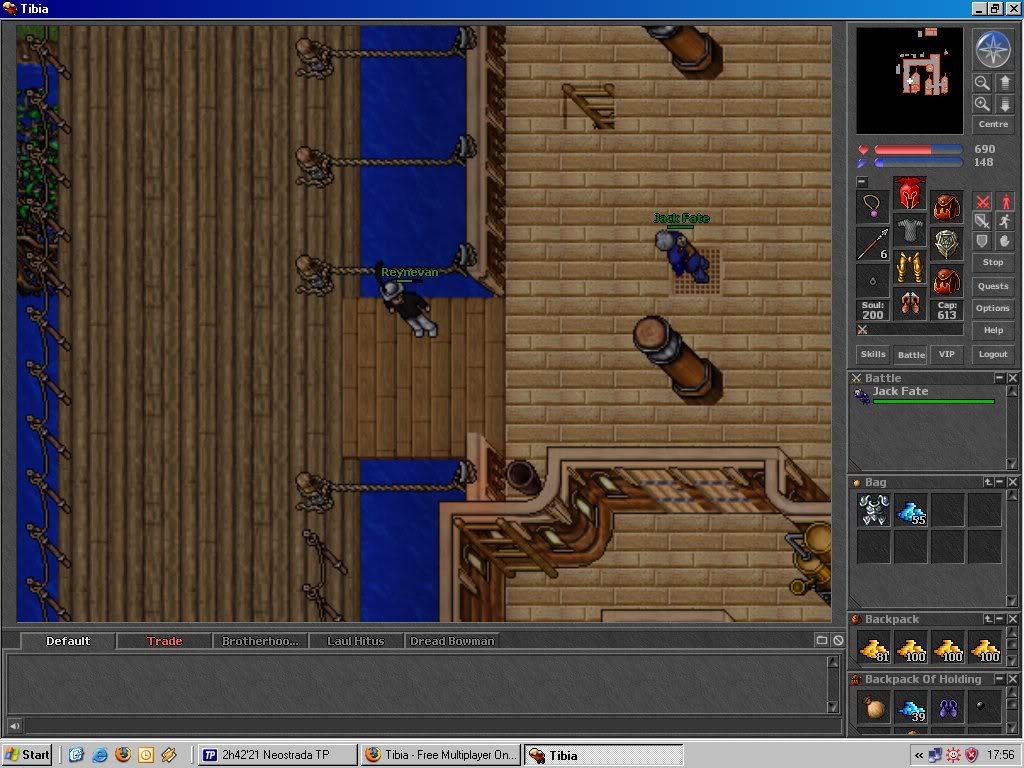Select the stack of 39 blue coins
Image resolution: width=1024 pixels, height=768 pixels.
[x=910, y=708]
